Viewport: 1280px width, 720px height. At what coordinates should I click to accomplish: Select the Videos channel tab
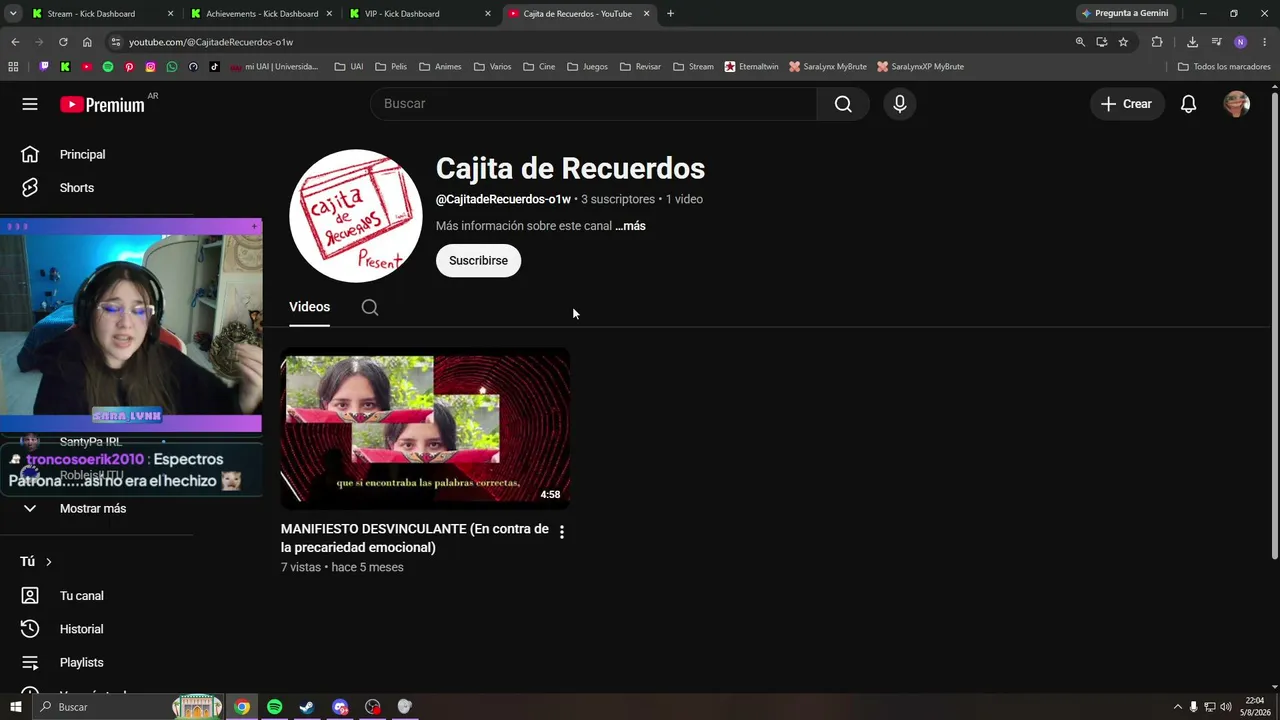click(309, 307)
